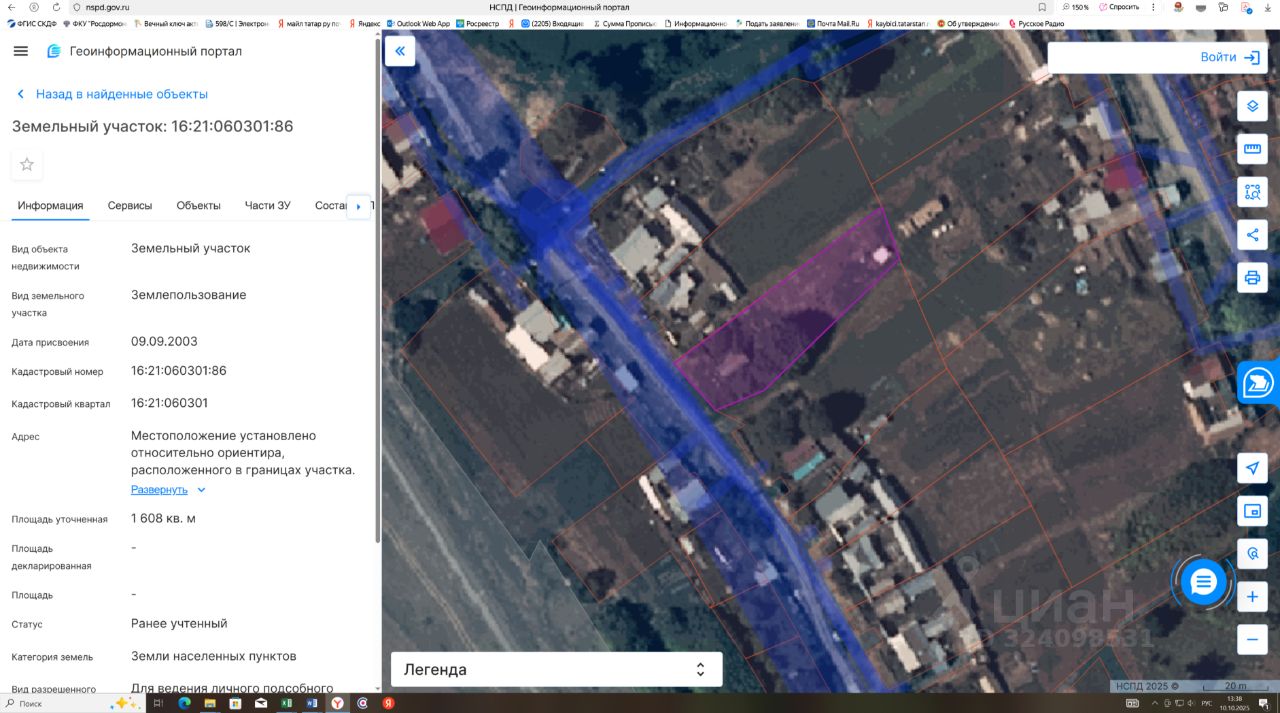The height and width of the screenshot is (713, 1280).
Task: Center map on my location arrow
Action: pyautogui.click(x=1252, y=468)
